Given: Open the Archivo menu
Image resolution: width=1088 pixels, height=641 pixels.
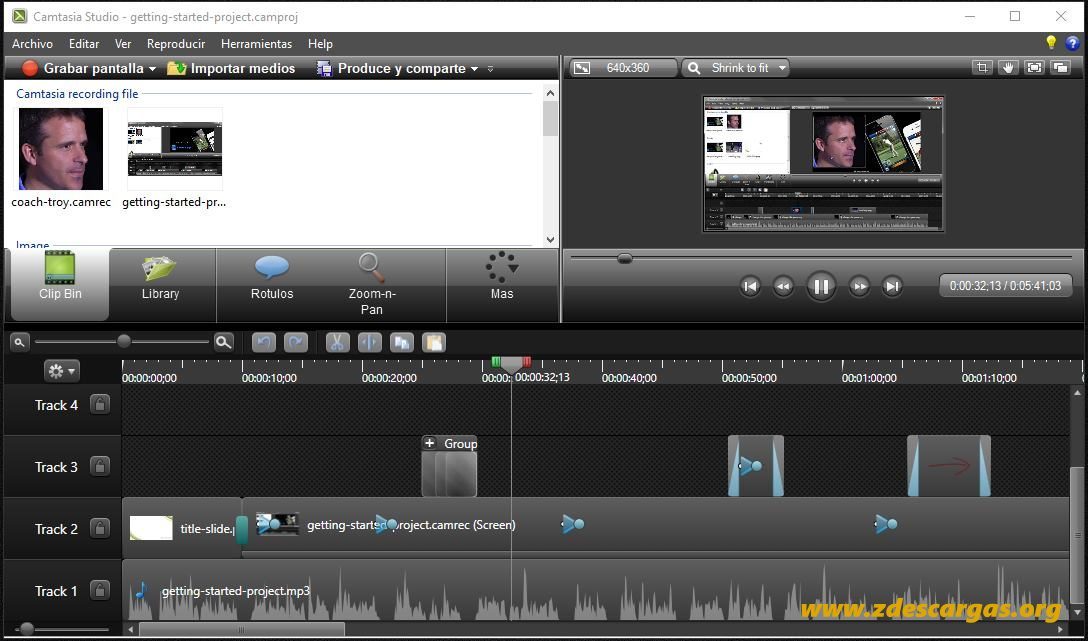Looking at the screenshot, I should [x=33, y=44].
